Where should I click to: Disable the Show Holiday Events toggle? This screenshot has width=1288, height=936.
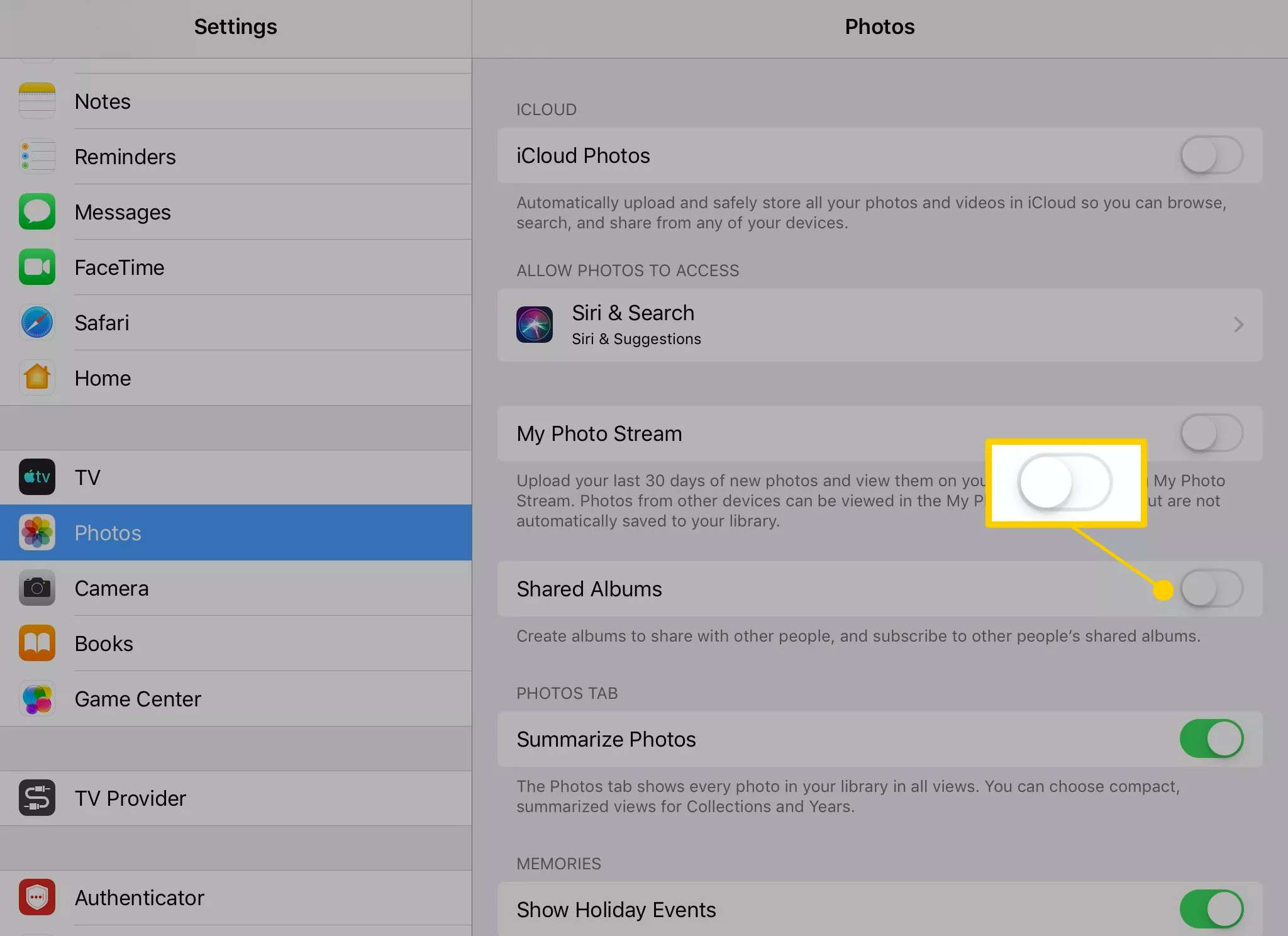pos(1211,909)
